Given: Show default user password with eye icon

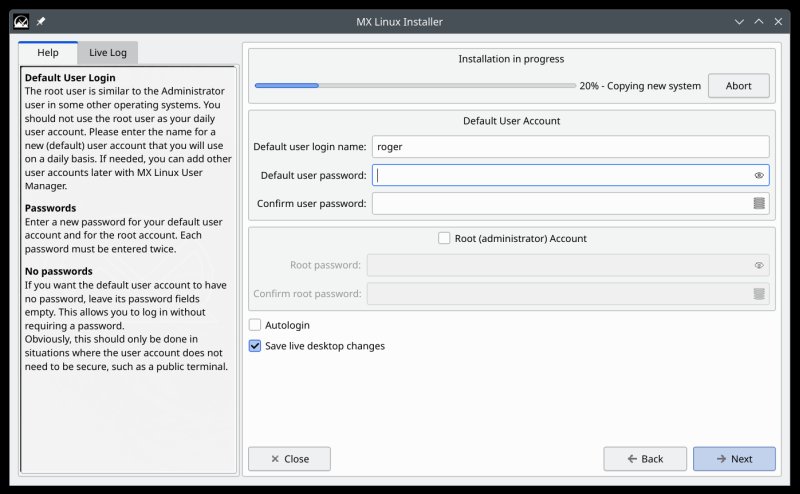Looking at the screenshot, I should click(759, 175).
